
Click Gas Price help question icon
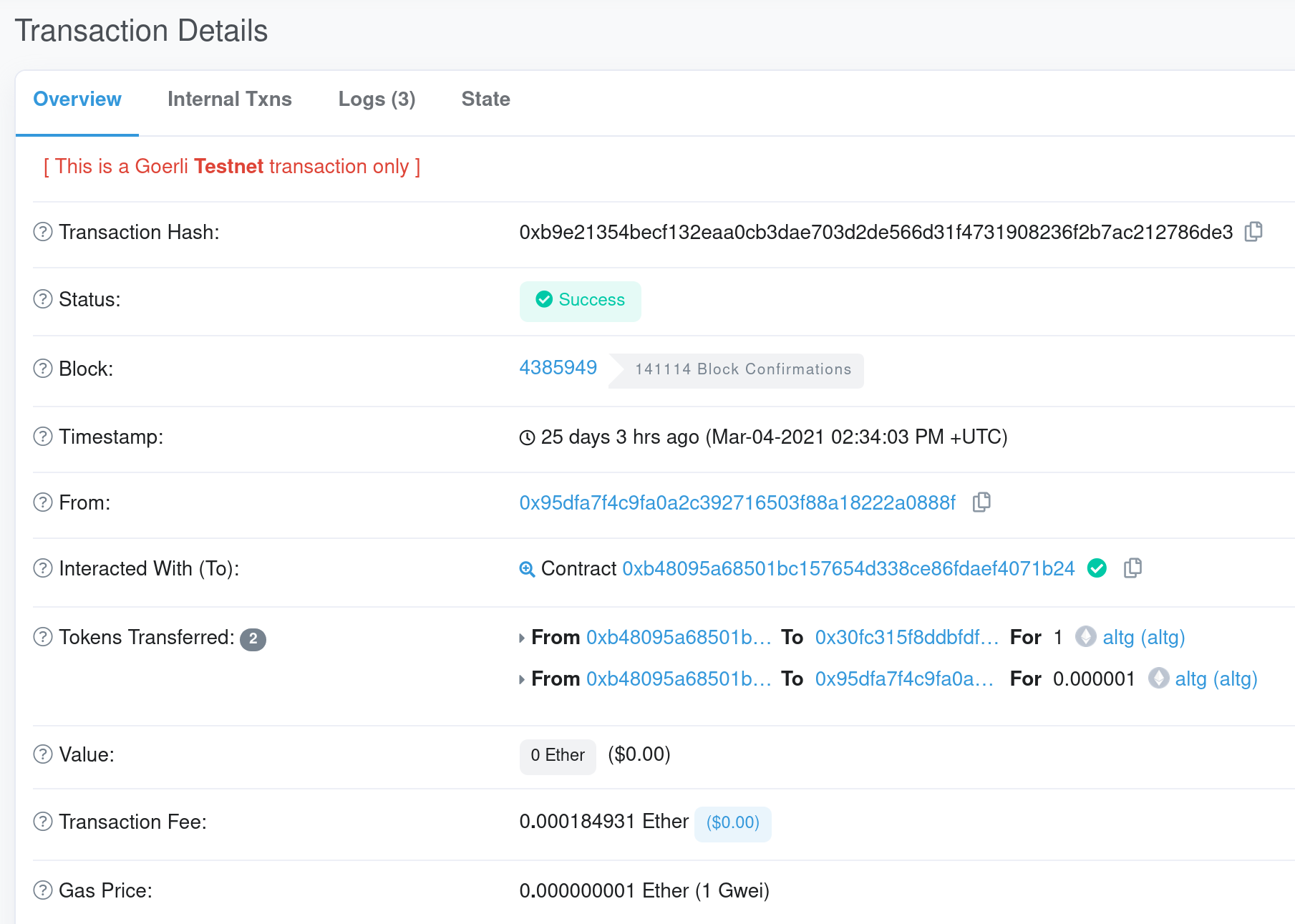(x=43, y=890)
